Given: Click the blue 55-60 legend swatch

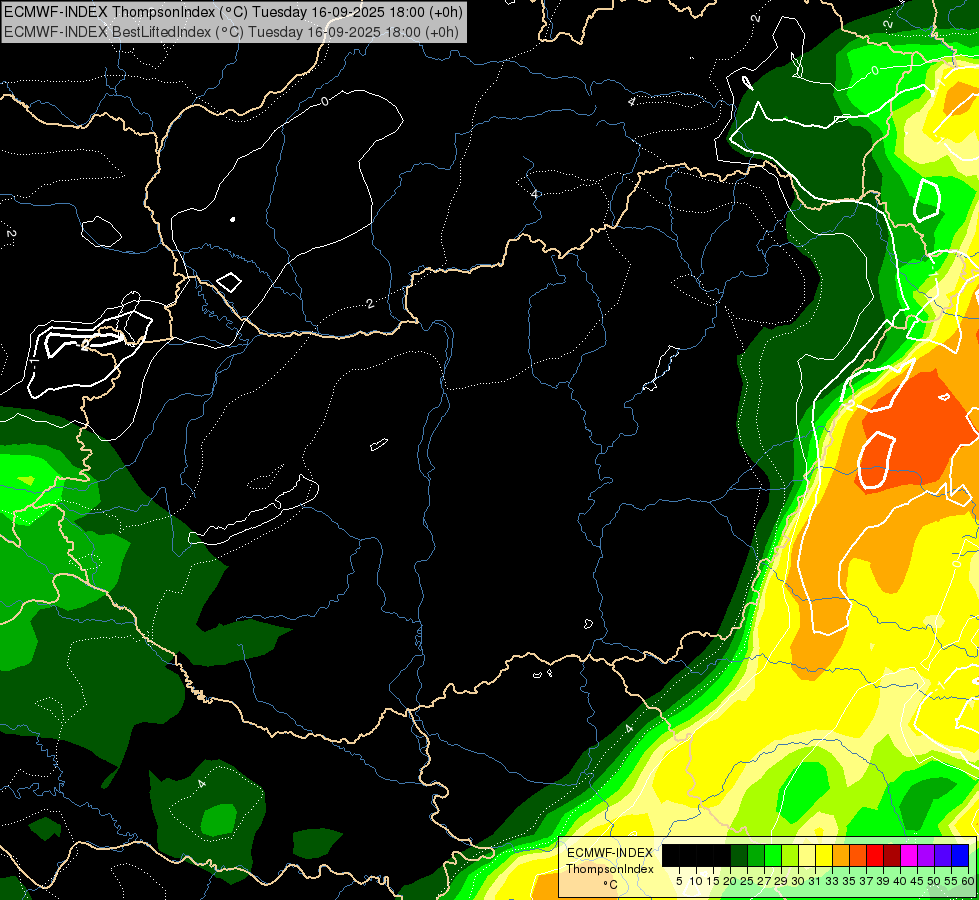Looking at the screenshot, I should pyautogui.click(x=960, y=855).
